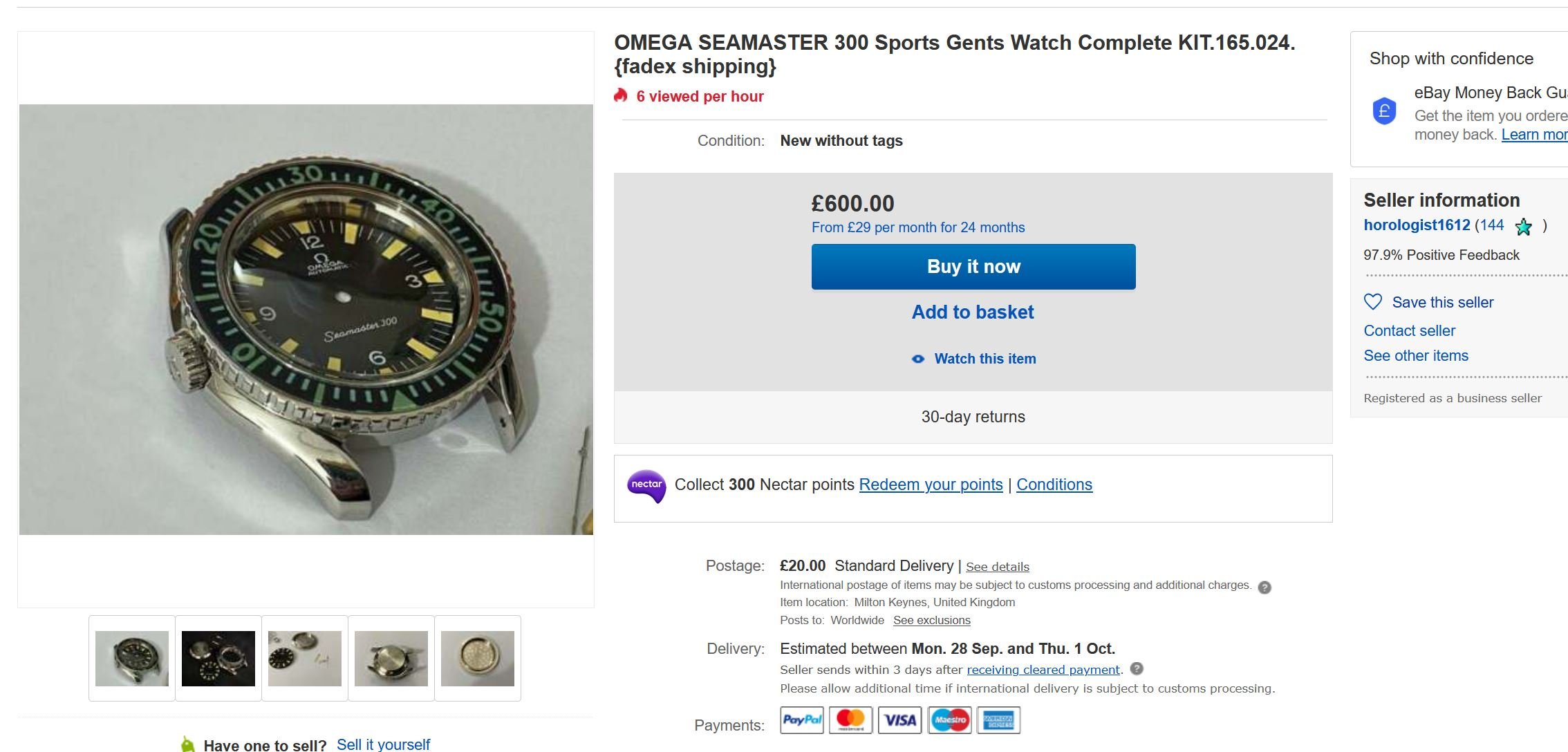The height and width of the screenshot is (752, 1568).
Task: Click the heart icon to save seller
Action: pyautogui.click(x=1373, y=302)
